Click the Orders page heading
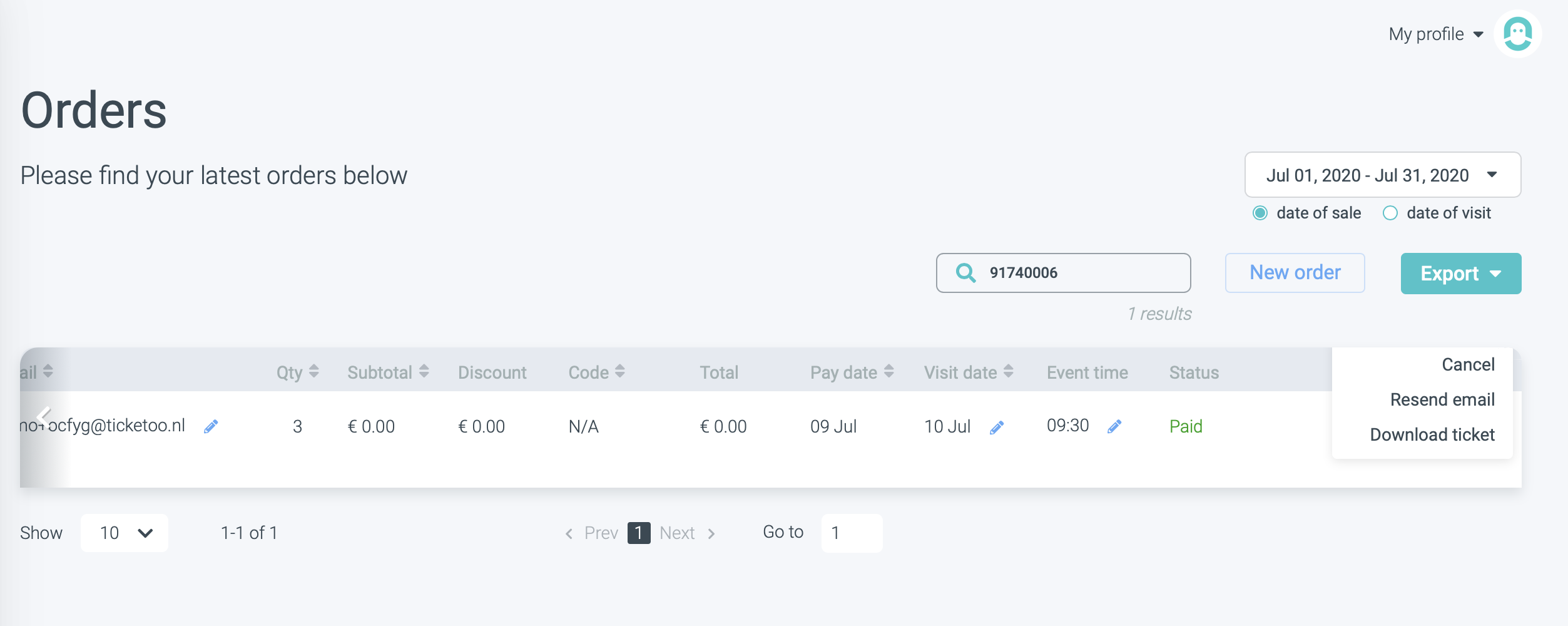The height and width of the screenshot is (626, 1568). click(x=94, y=110)
